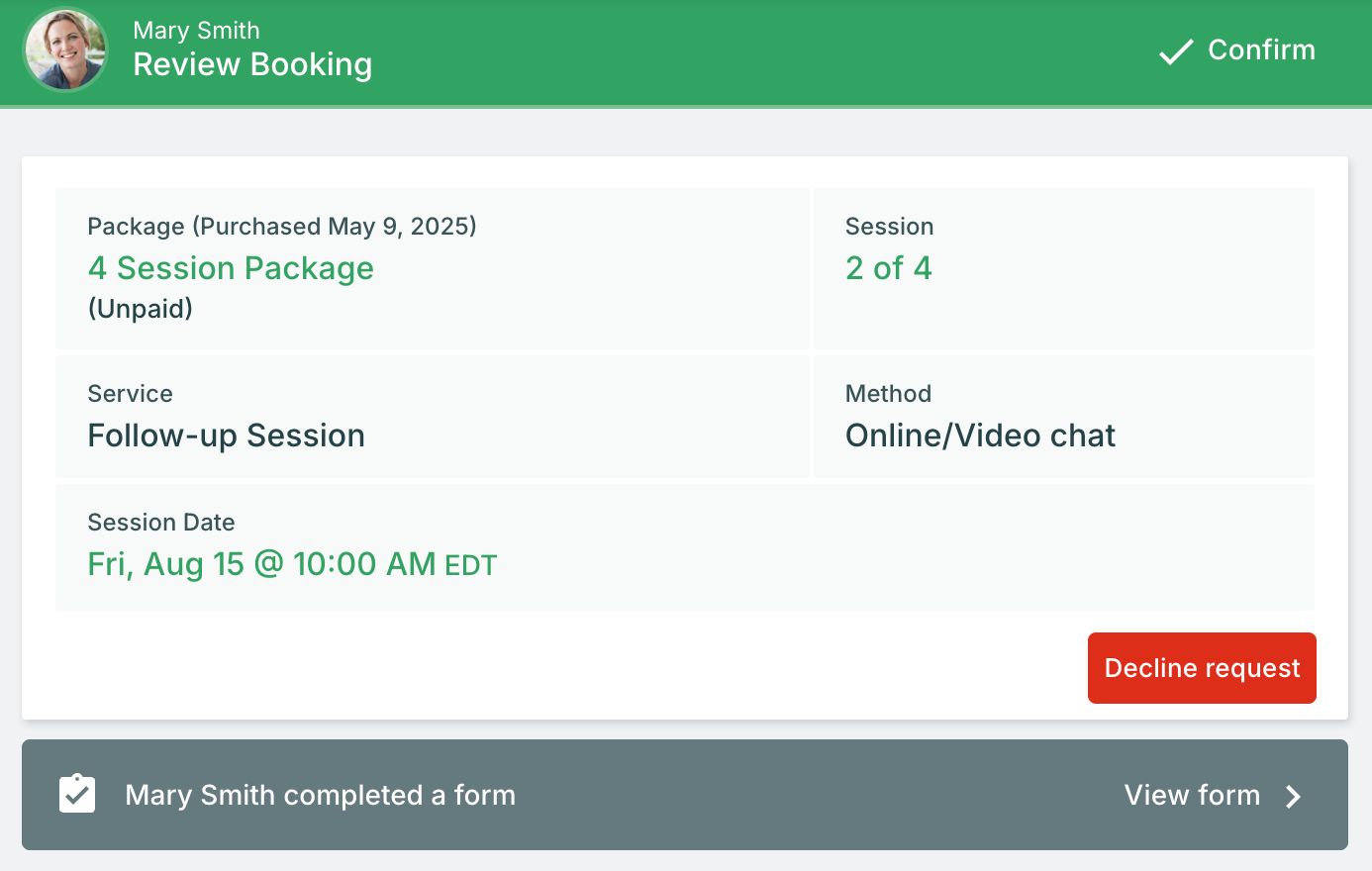The height and width of the screenshot is (871, 1372).
Task: Click the clipboard checkmark form icon
Action: point(77,795)
